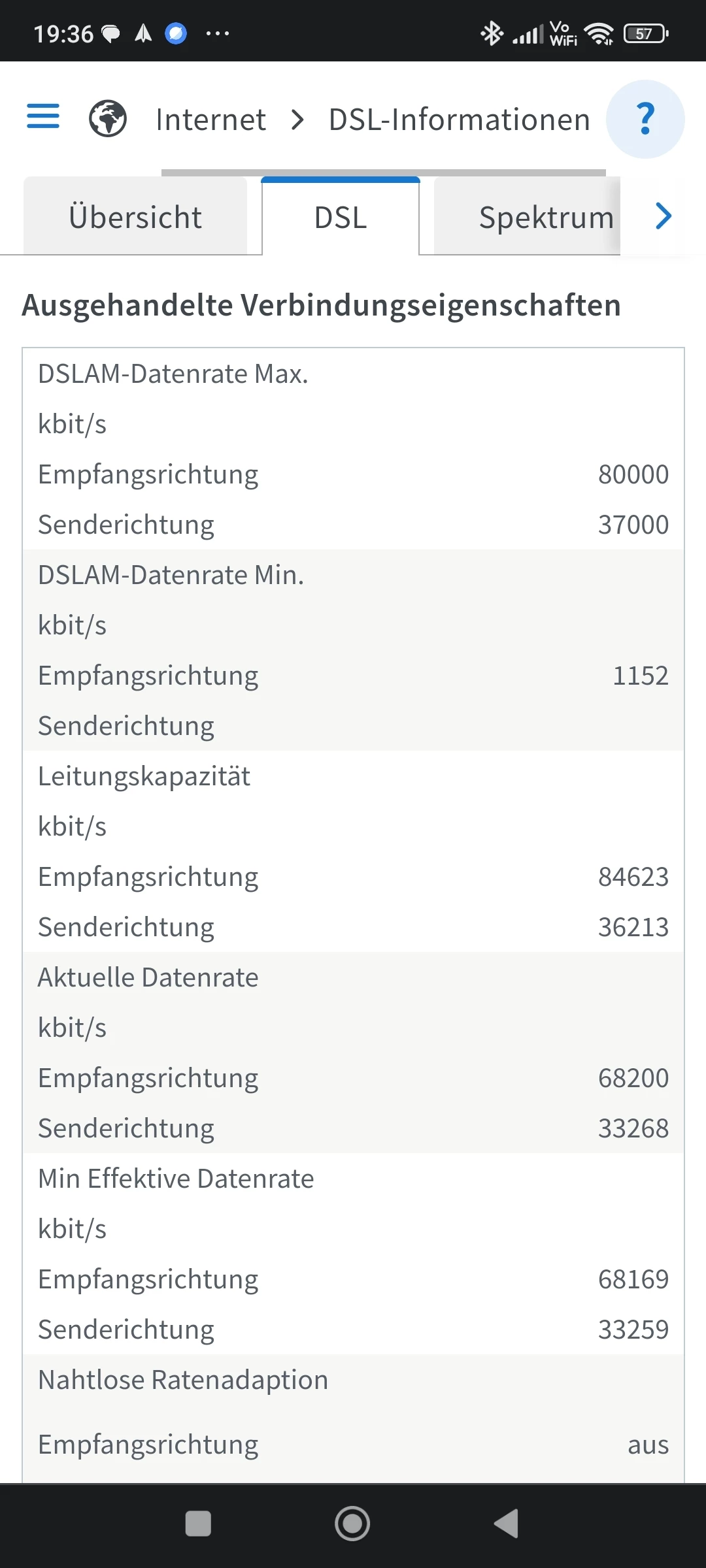Open recent apps square button
This screenshot has height=1568, width=706.
click(198, 1524)
